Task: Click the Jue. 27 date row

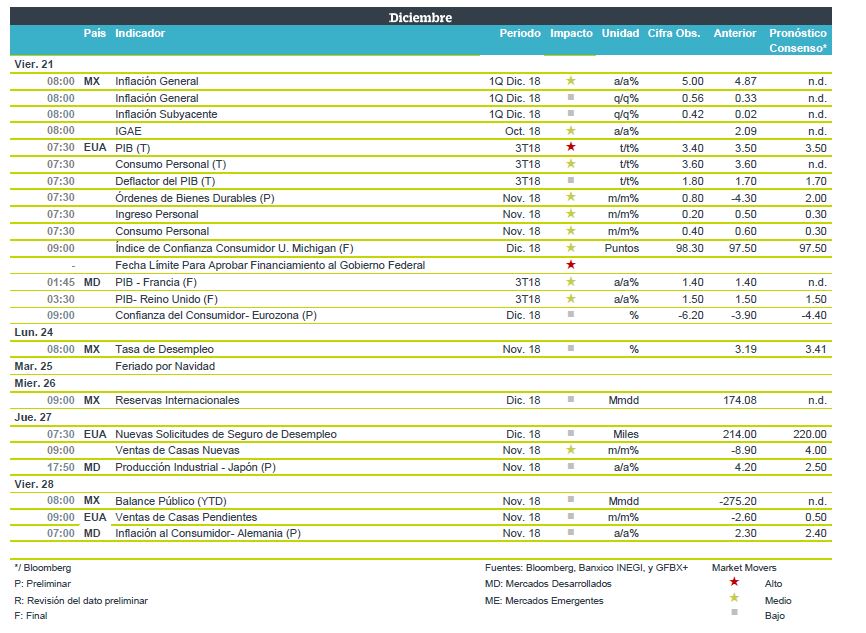Action: coord(421,417)
